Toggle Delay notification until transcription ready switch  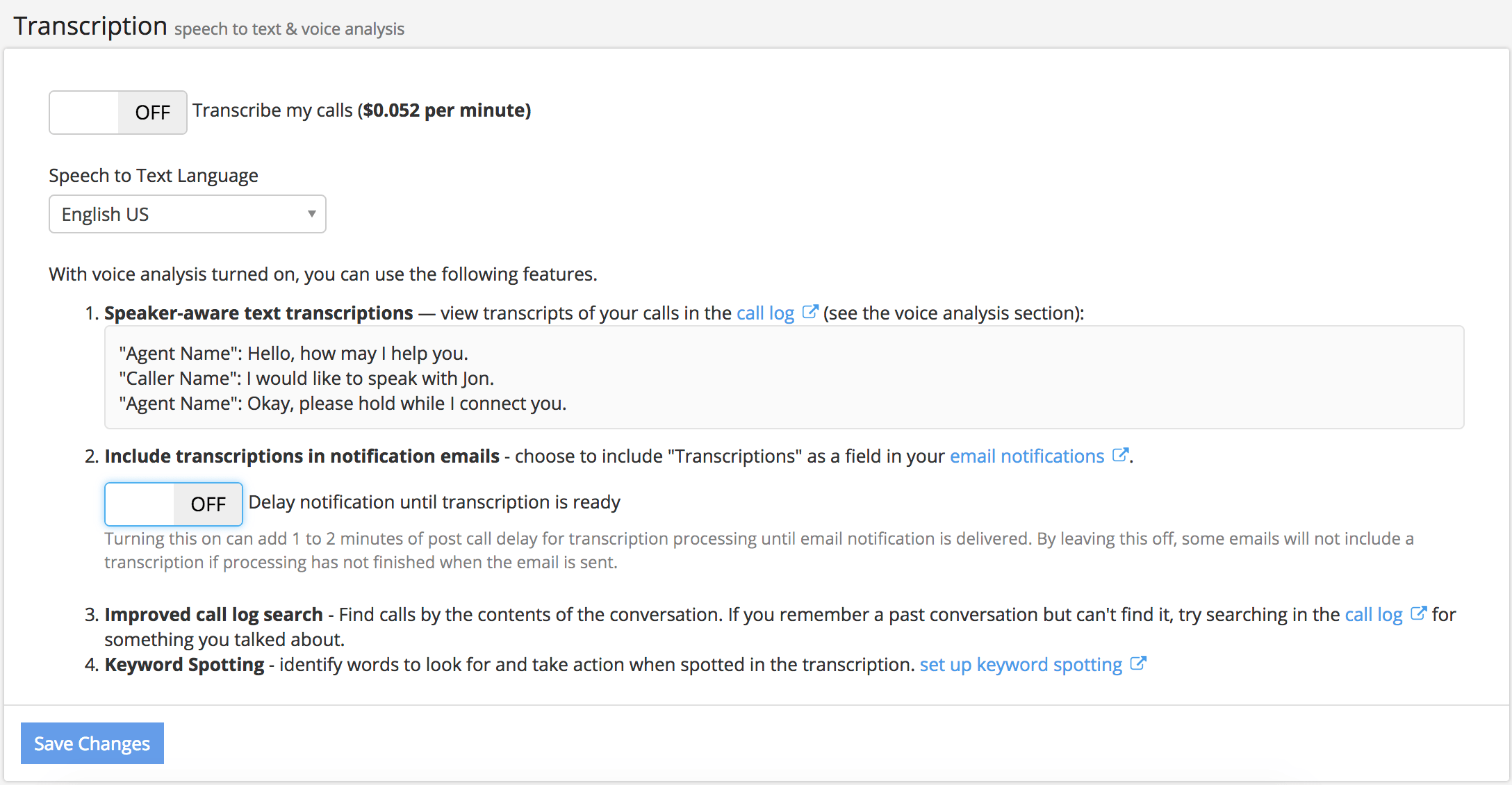click(x=173, y=504)
